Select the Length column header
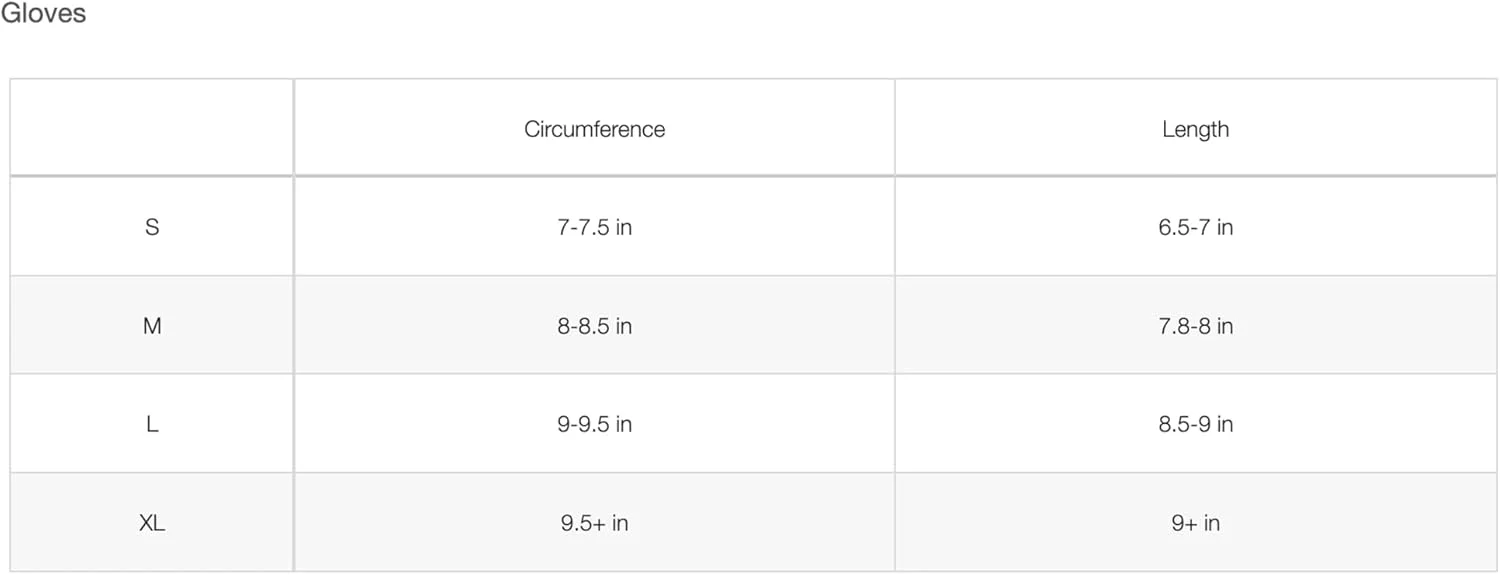 point(1195,129)
